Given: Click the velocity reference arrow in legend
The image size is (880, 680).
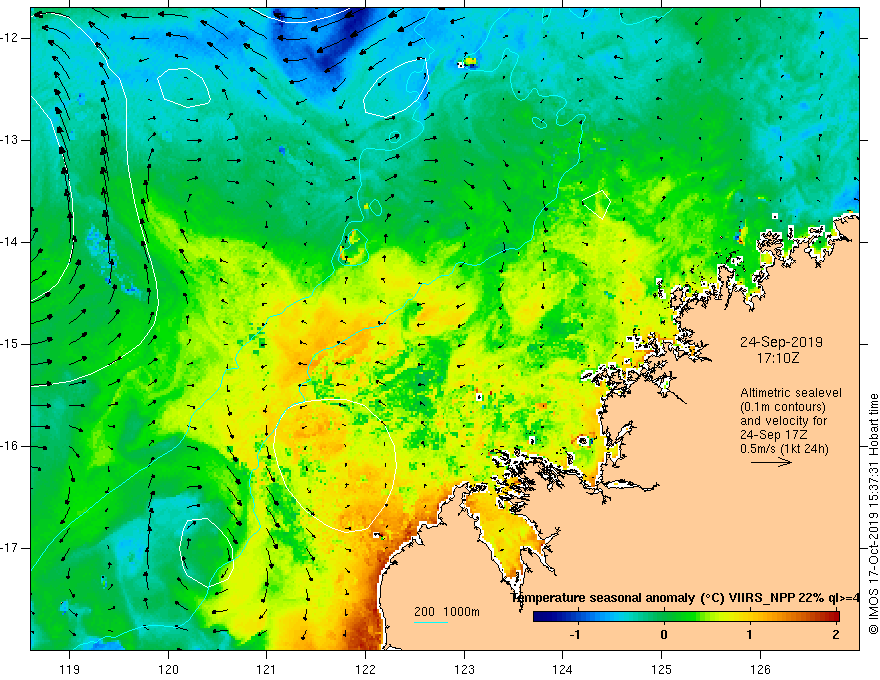Looking at the screenshot, I should click(x=771, y=462).
